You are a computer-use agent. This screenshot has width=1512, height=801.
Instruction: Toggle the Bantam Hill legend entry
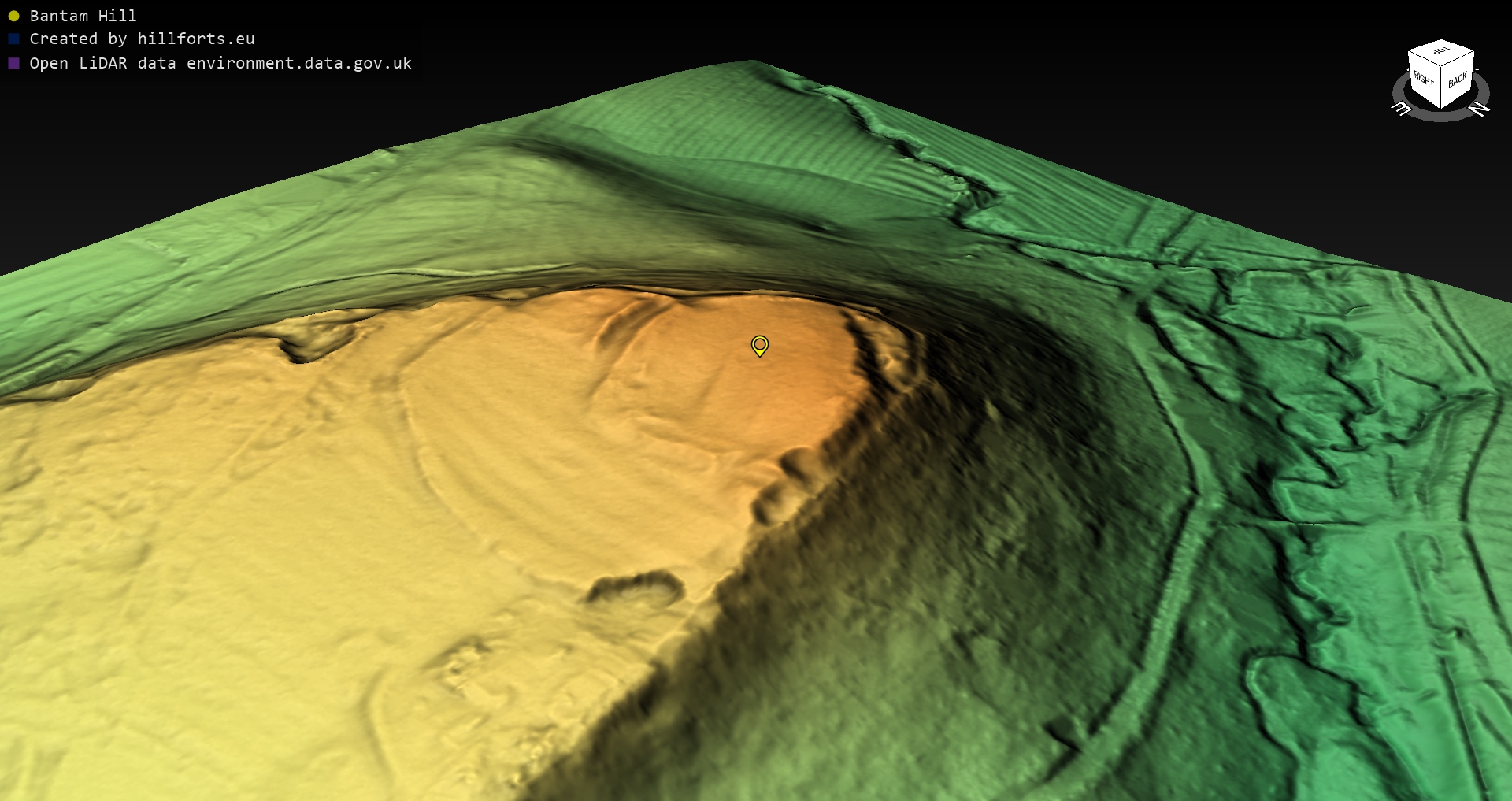tap(83, 16)
